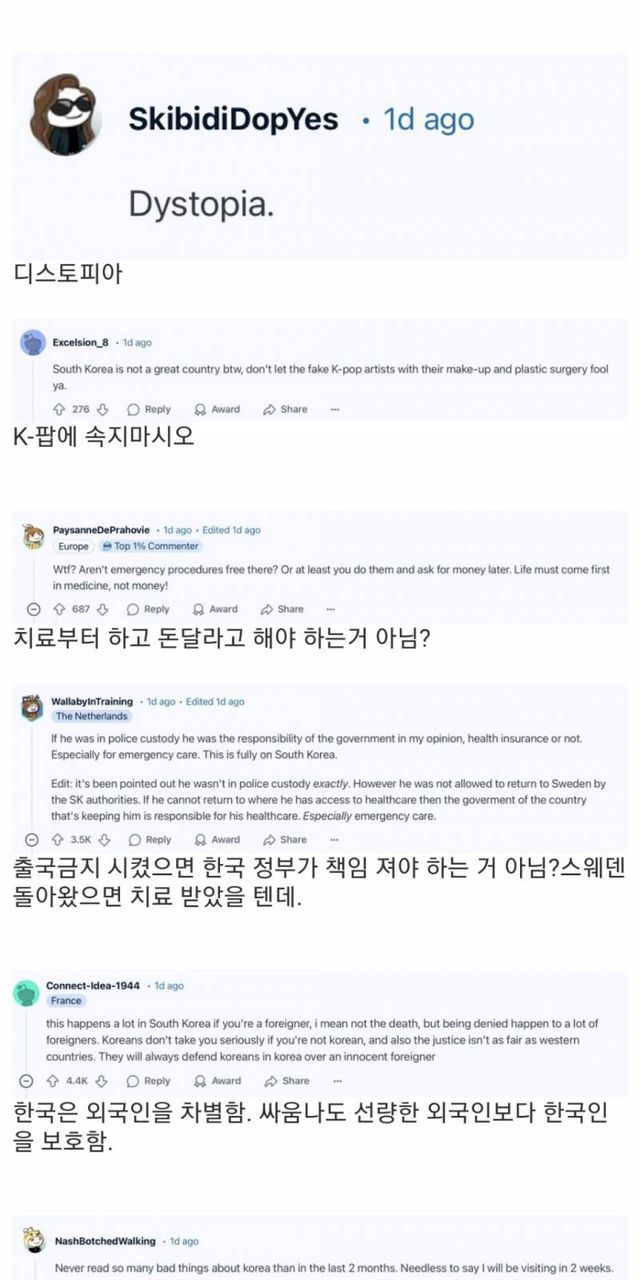
Task: Collapse PaysanneDePrahovie's comment thread
Action: click(32, 609)
